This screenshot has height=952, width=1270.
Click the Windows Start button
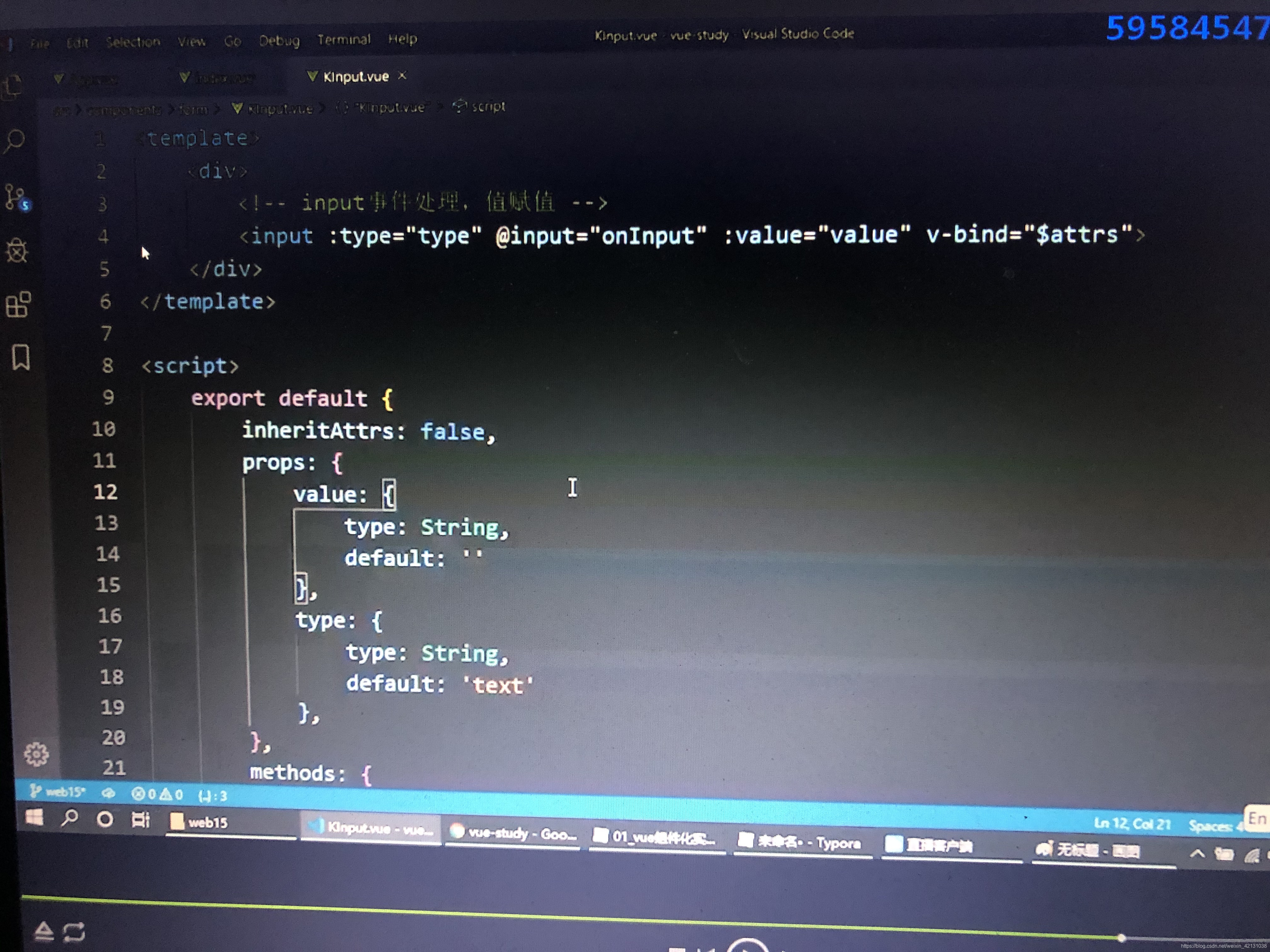click(34, 817)
